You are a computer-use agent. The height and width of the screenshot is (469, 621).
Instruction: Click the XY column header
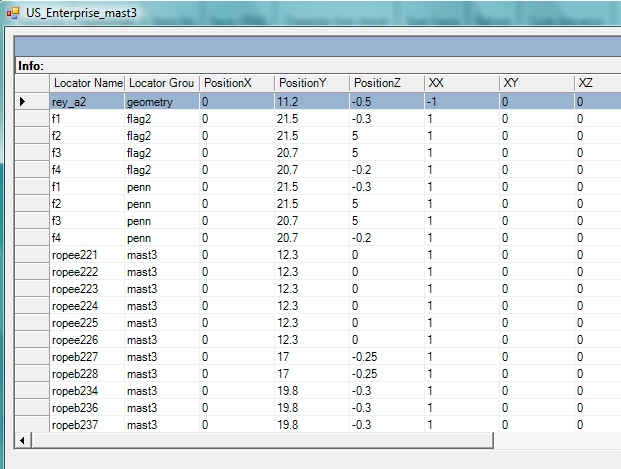[537, 83]
